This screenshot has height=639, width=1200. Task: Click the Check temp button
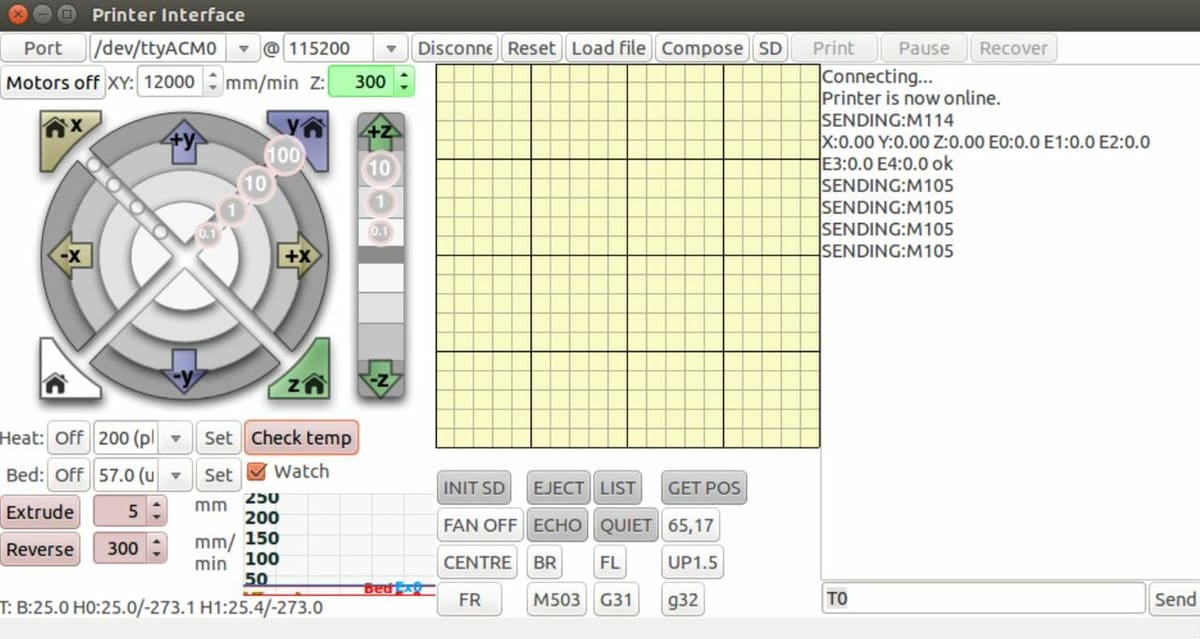pos(301,438)
